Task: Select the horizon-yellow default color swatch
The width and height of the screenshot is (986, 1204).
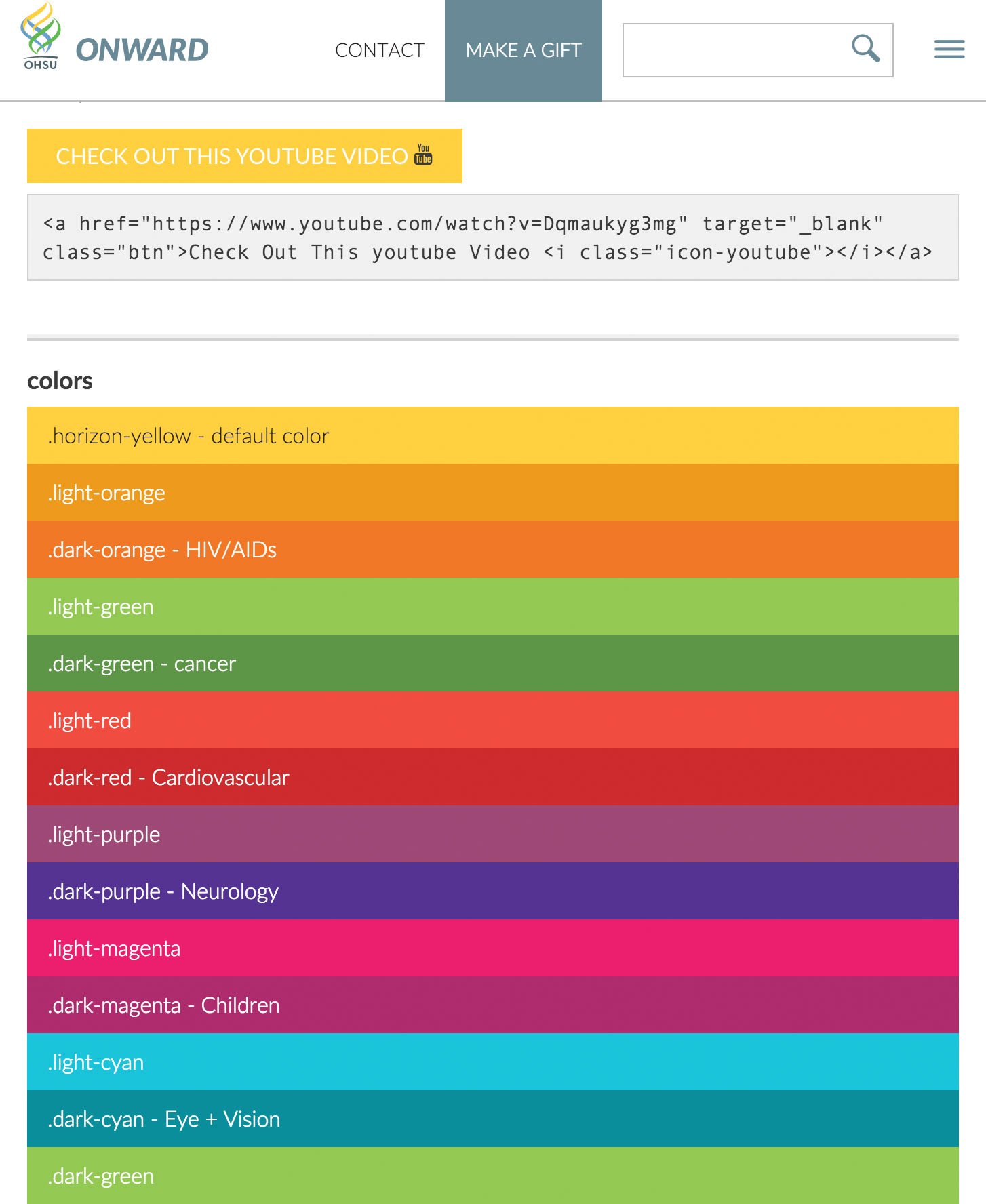Action: [492, 435]
